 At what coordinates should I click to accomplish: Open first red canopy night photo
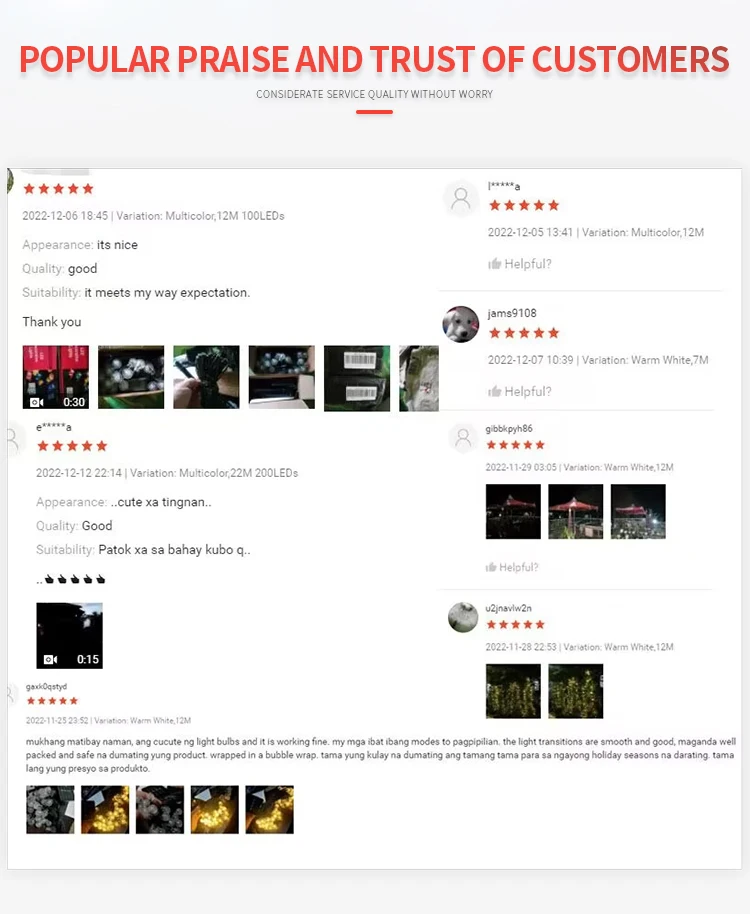(513, 511)
